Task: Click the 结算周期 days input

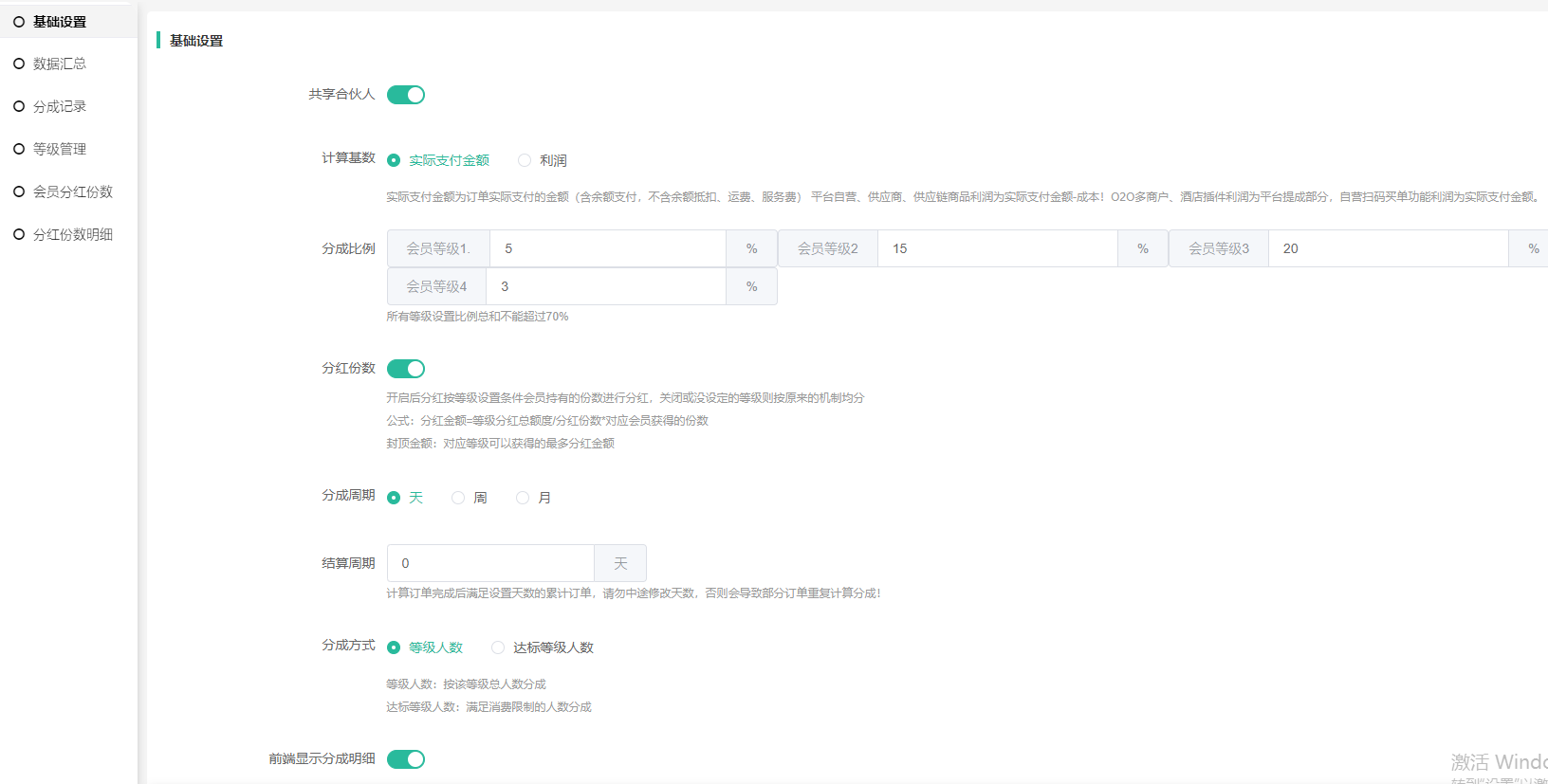Action: pyautogui.click(x=490, y=563)
